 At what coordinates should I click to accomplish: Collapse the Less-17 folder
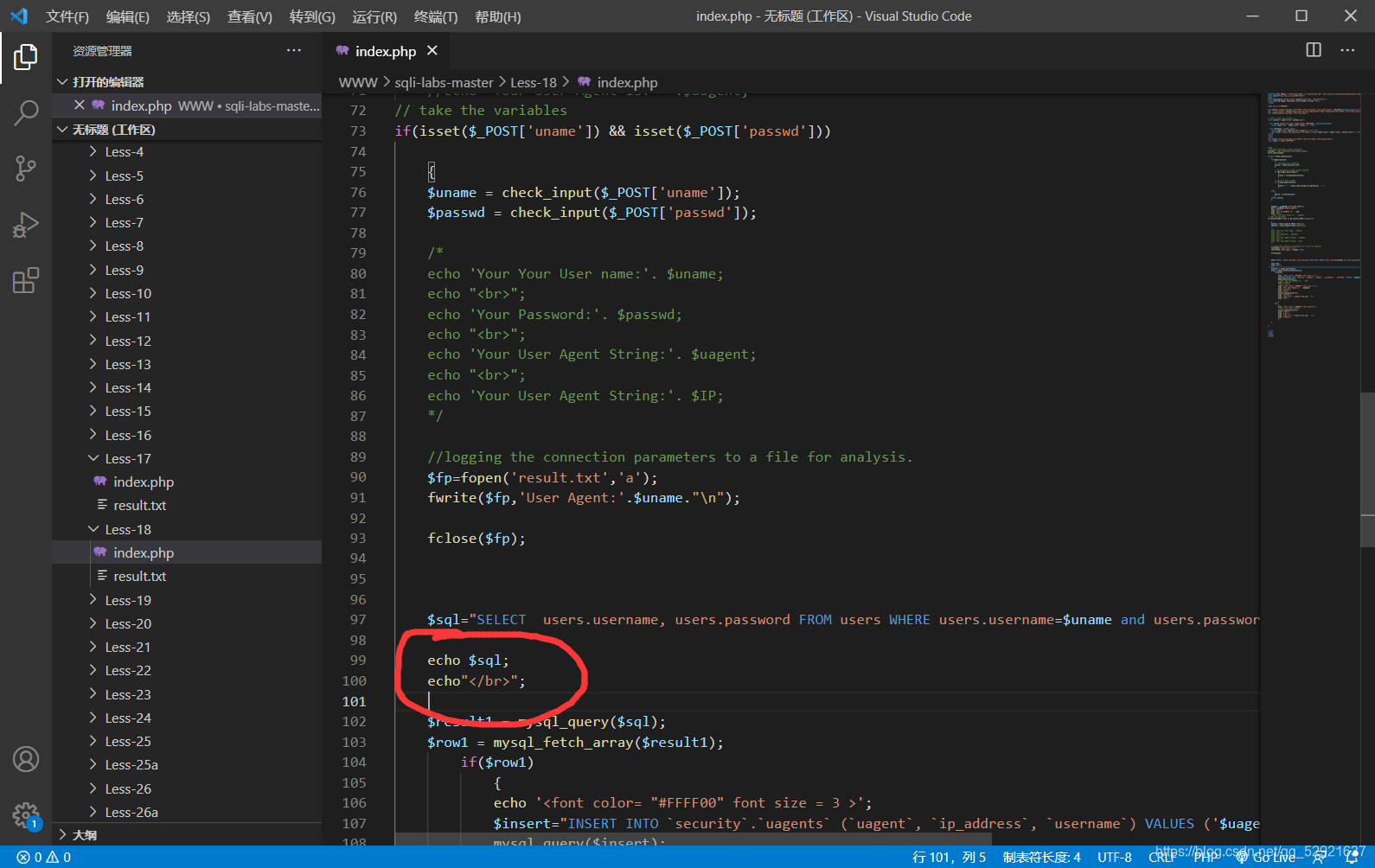187,459
